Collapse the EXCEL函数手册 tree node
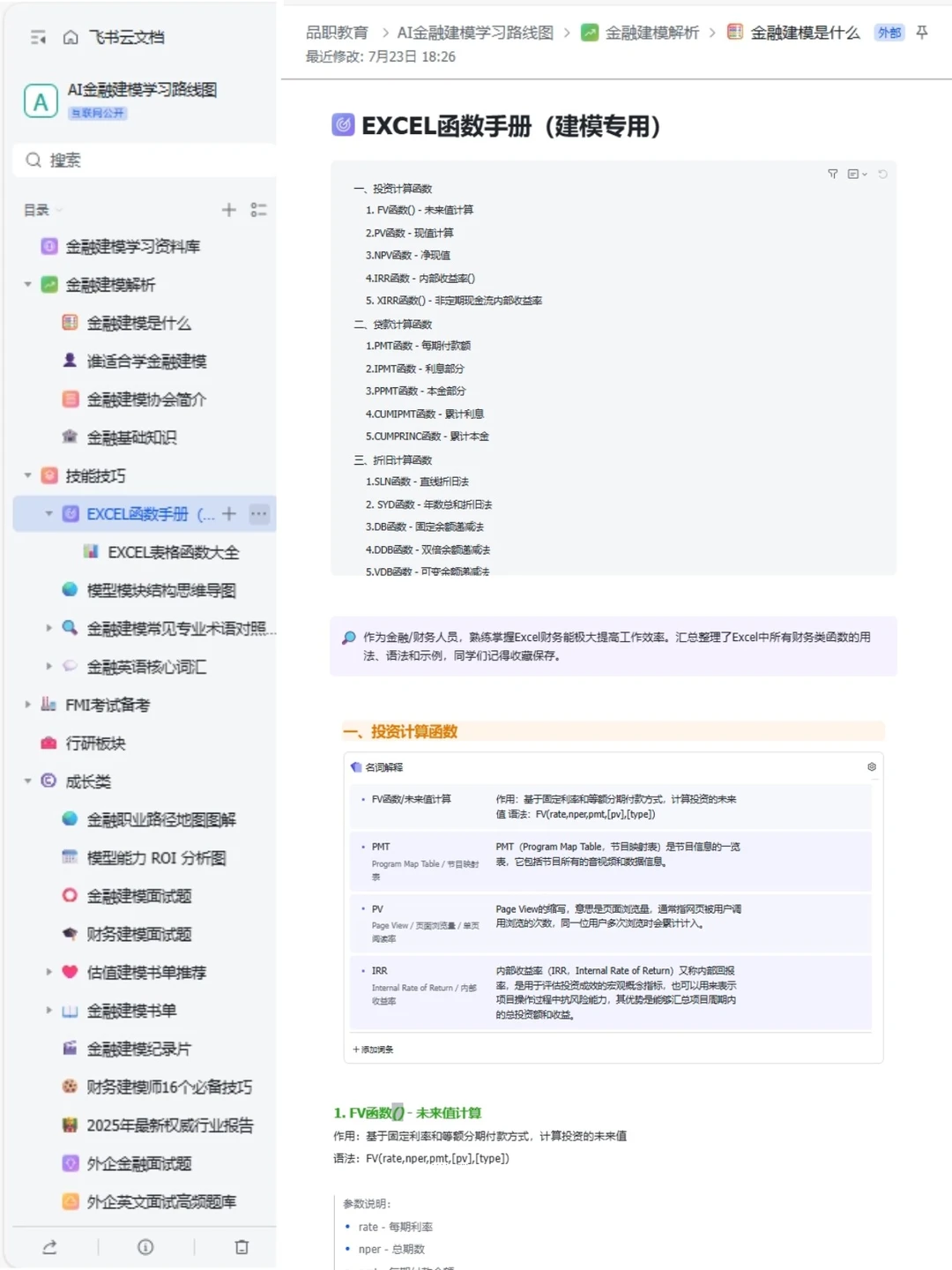Viewport: 952px width, 1270px height. click(x=49, y=513)
